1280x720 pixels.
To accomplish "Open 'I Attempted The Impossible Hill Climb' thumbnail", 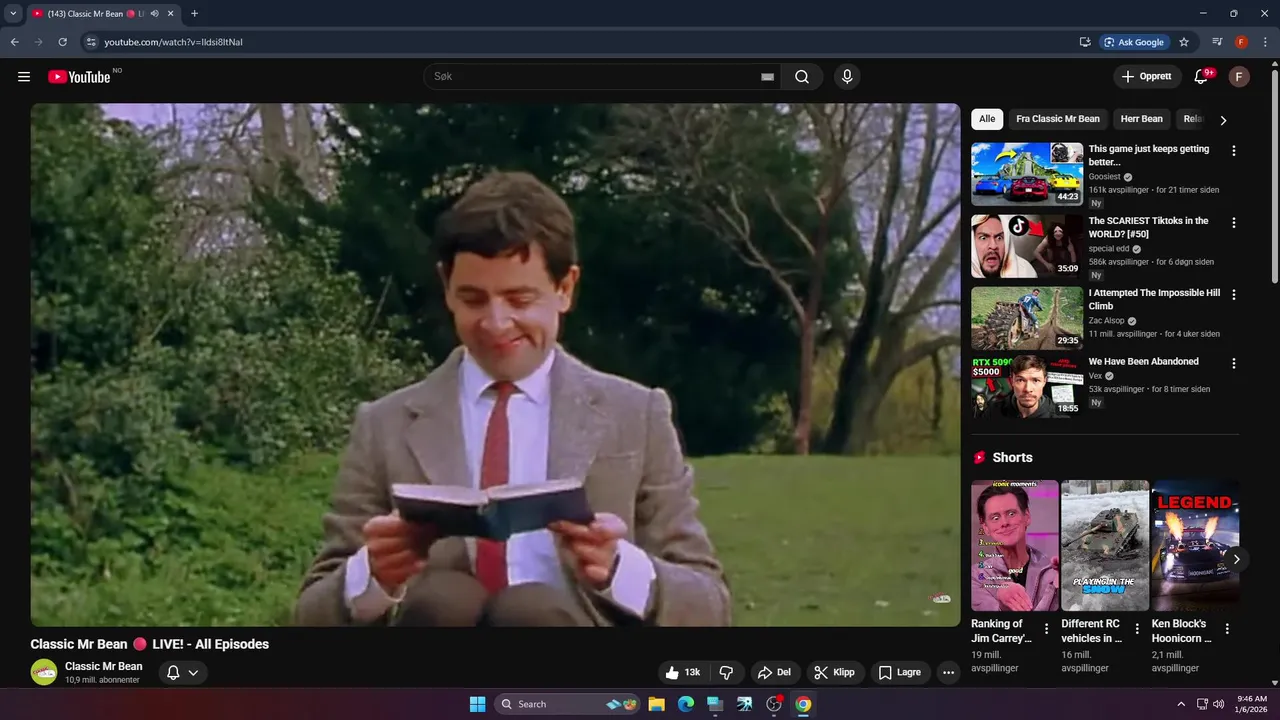I will point(1027,318).
